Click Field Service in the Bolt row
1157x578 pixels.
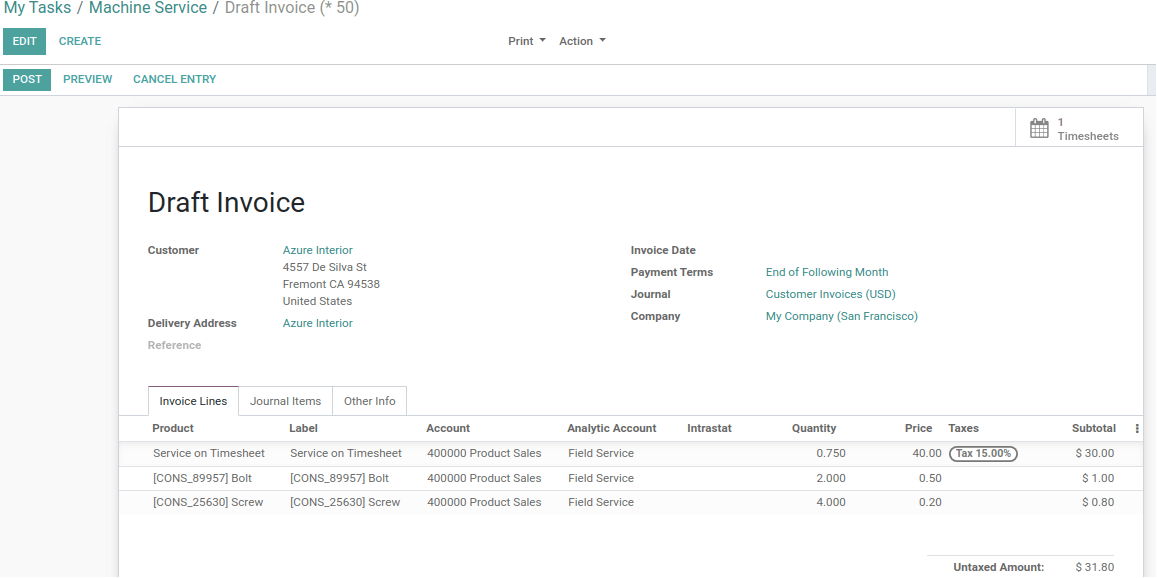click(601, 478)
